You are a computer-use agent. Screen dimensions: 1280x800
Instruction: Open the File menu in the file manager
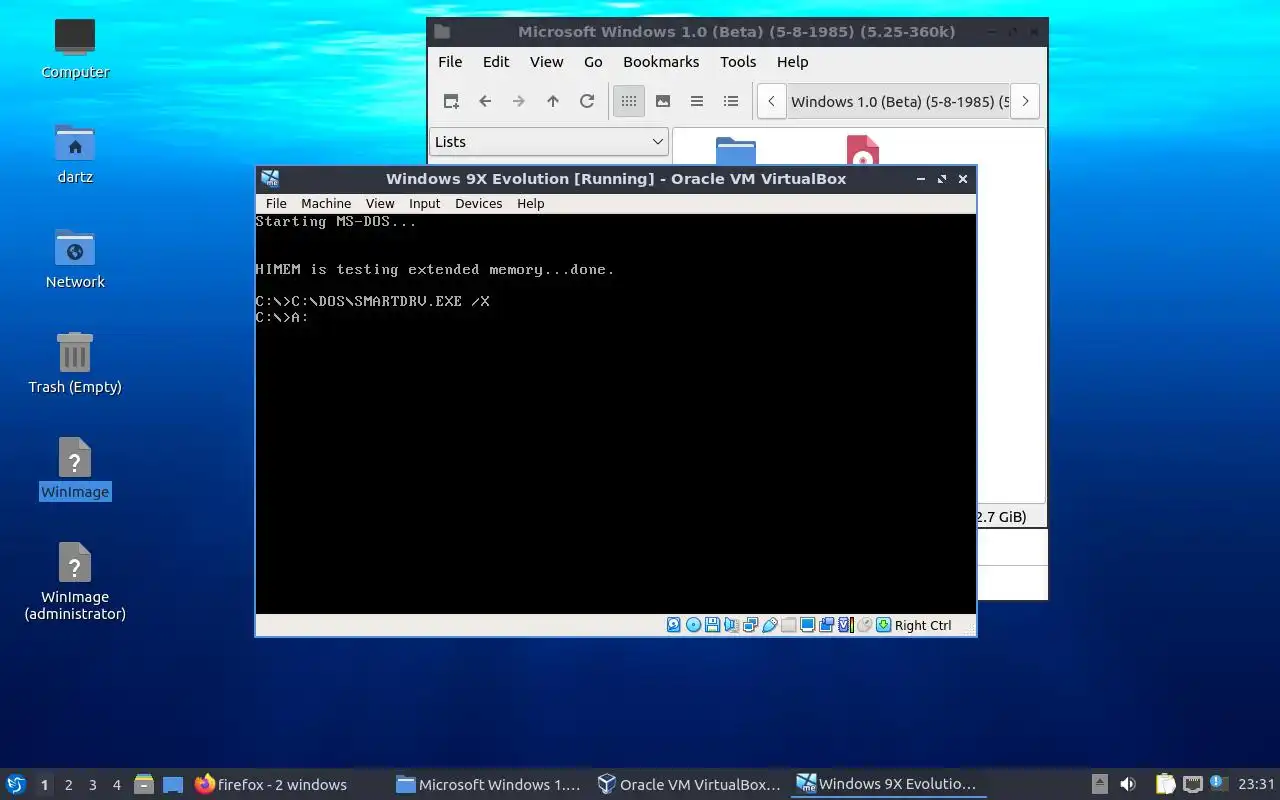coord(450,62)
